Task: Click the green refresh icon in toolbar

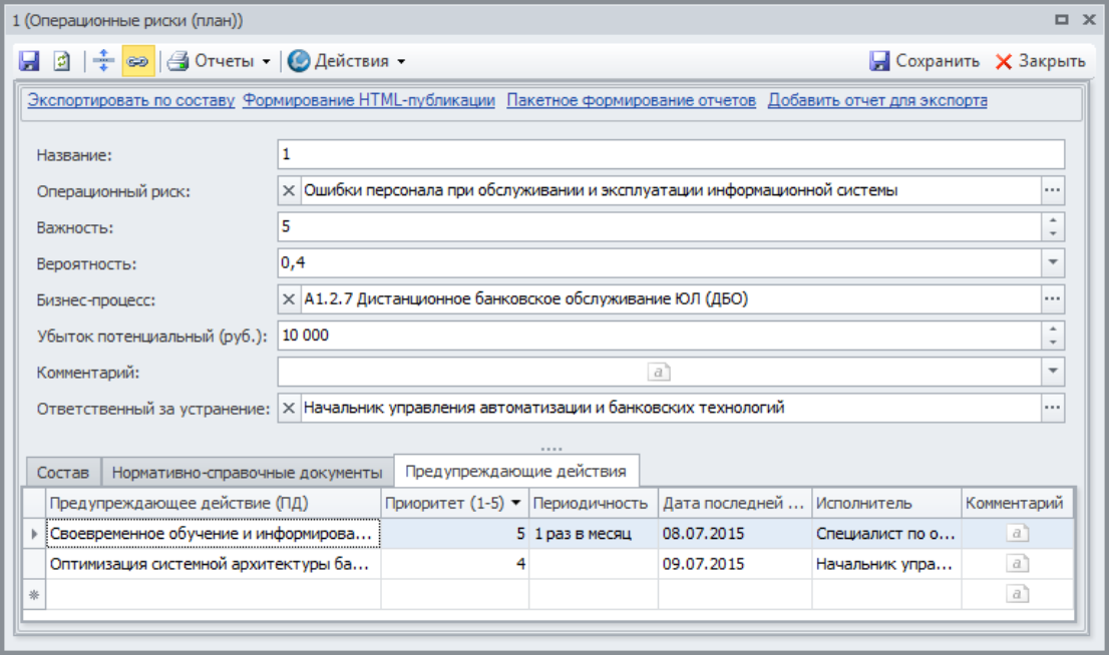Action: 62,61
